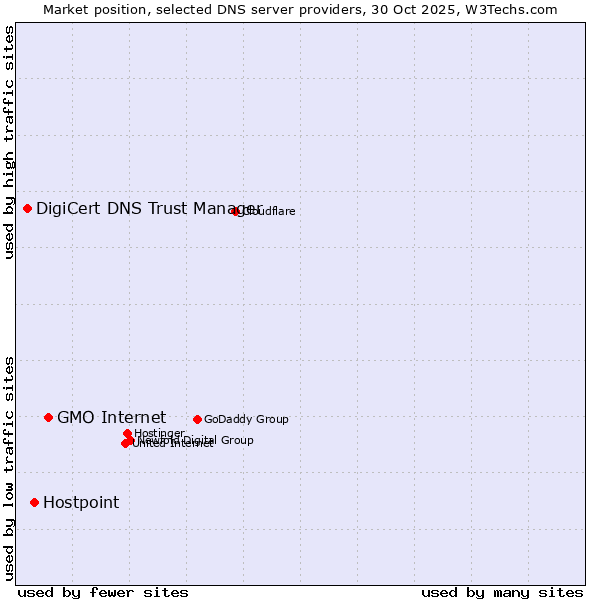The width and height of the screenshot is (600, 600).
Task: Click the GoDaddy Group red marker
Action: click(197, 419)
